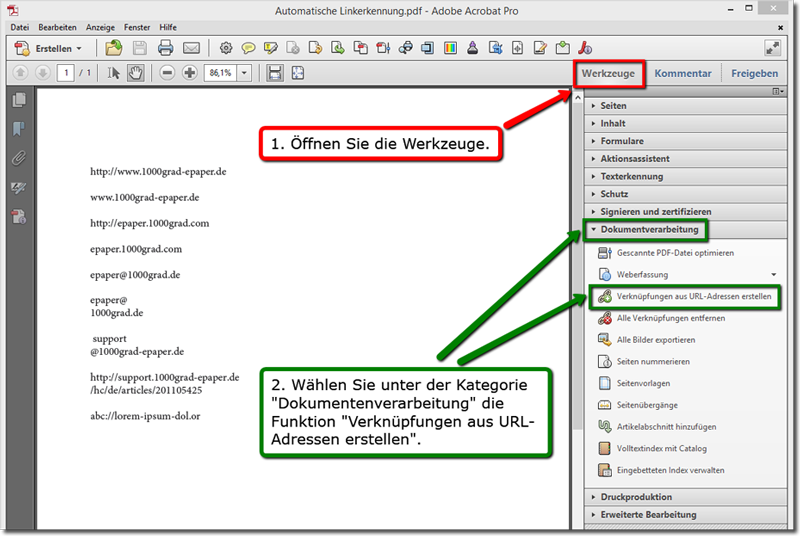Open the page thumbnails sidebar panel
The image size is (800, 536).
(19, 100)
